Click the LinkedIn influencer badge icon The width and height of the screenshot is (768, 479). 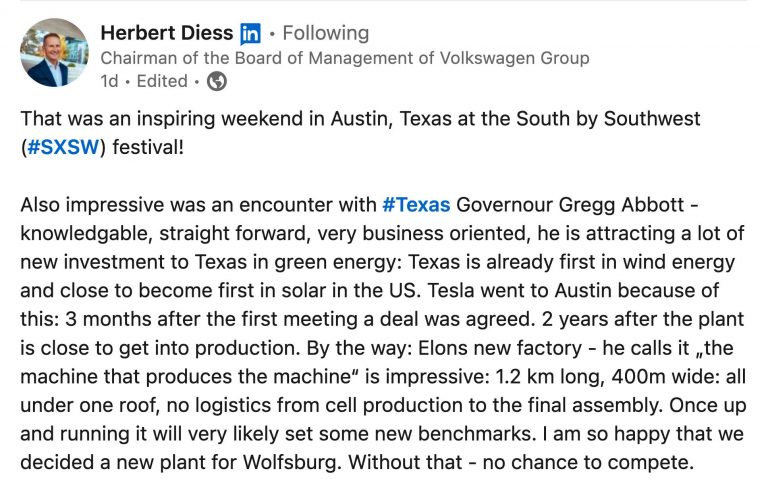(x=250, y=34)
